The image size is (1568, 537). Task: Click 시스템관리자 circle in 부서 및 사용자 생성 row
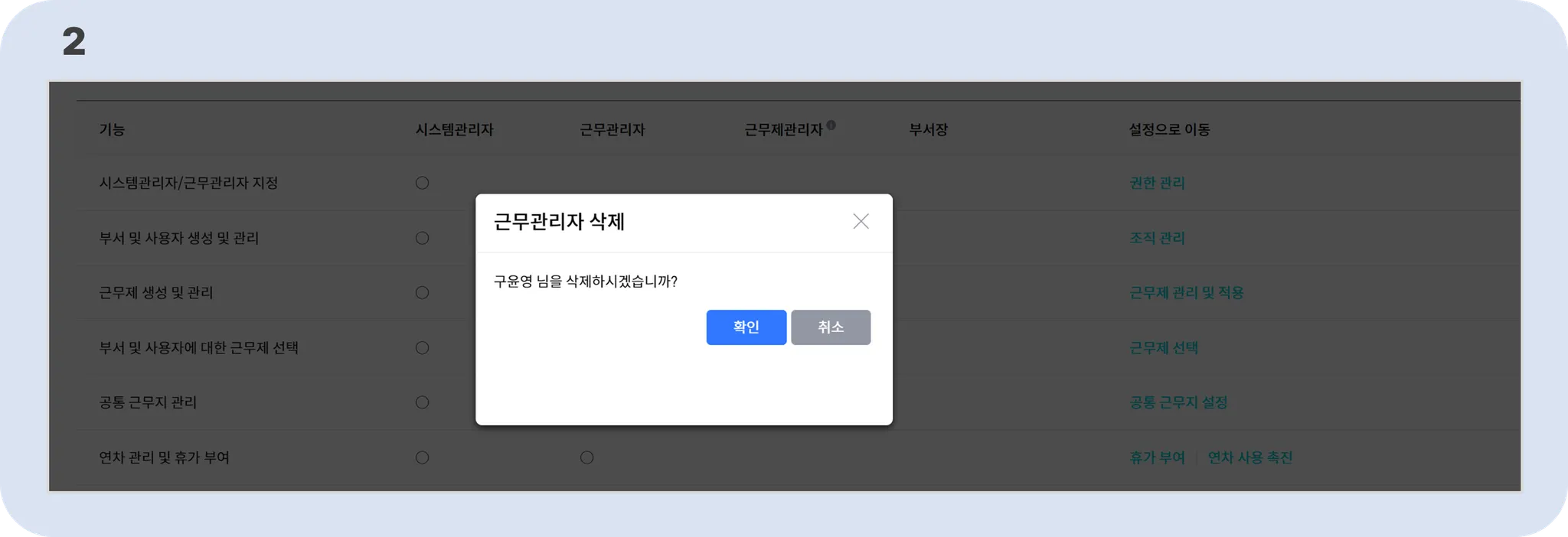(x=422, y=238)
